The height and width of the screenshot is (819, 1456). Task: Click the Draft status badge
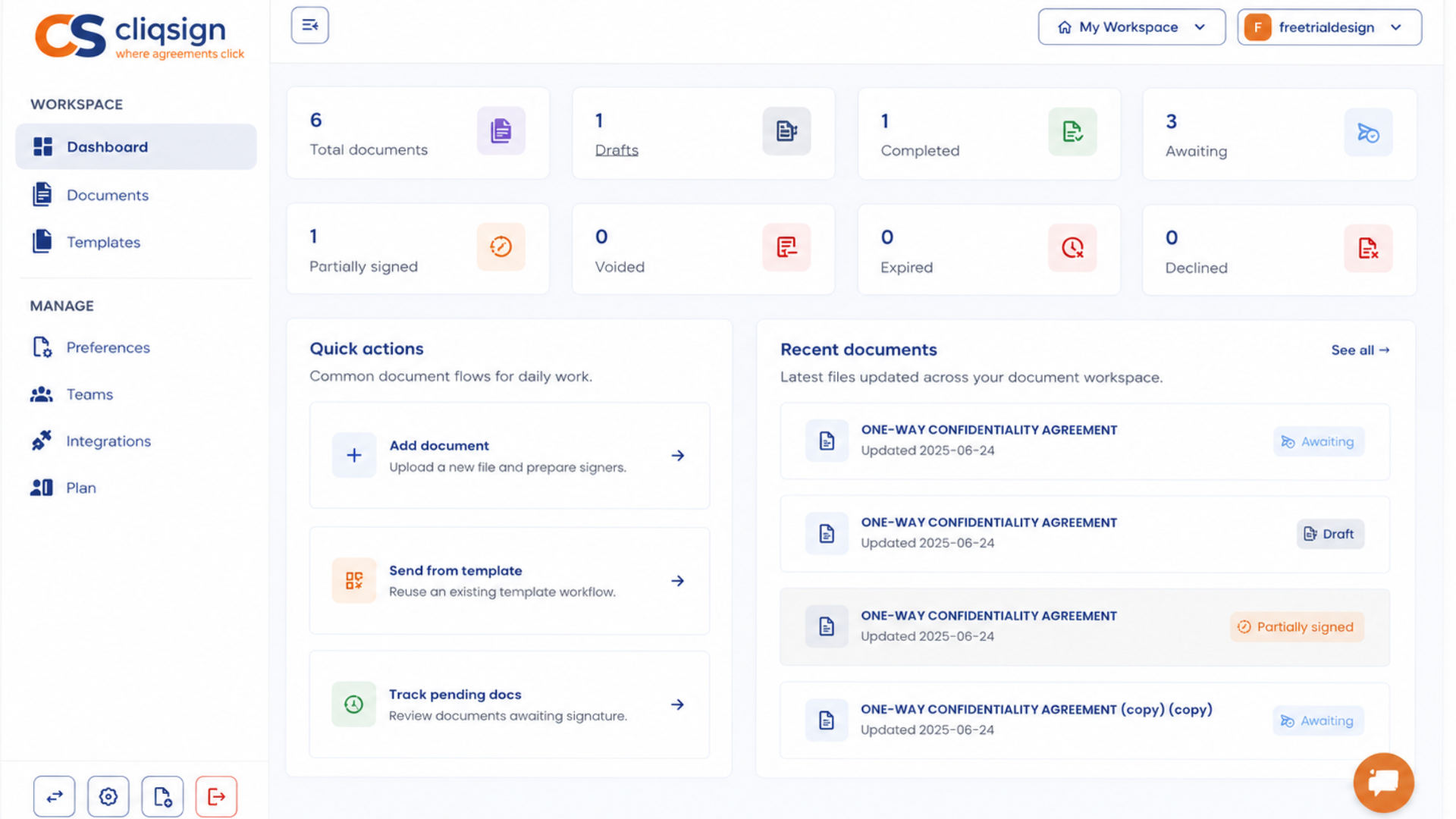coord(1329,534)
